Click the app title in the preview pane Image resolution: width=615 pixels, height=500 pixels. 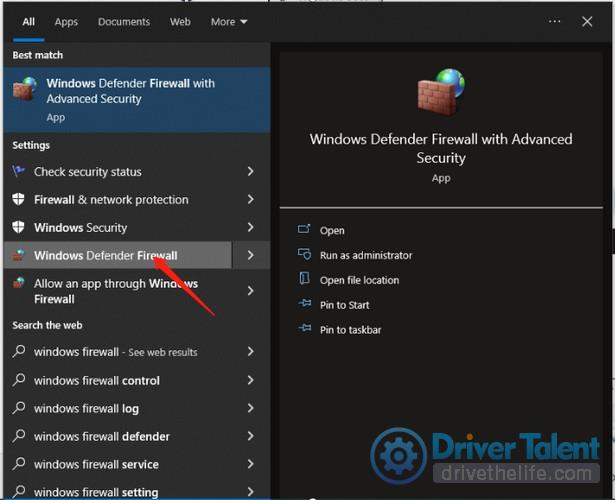441,149
